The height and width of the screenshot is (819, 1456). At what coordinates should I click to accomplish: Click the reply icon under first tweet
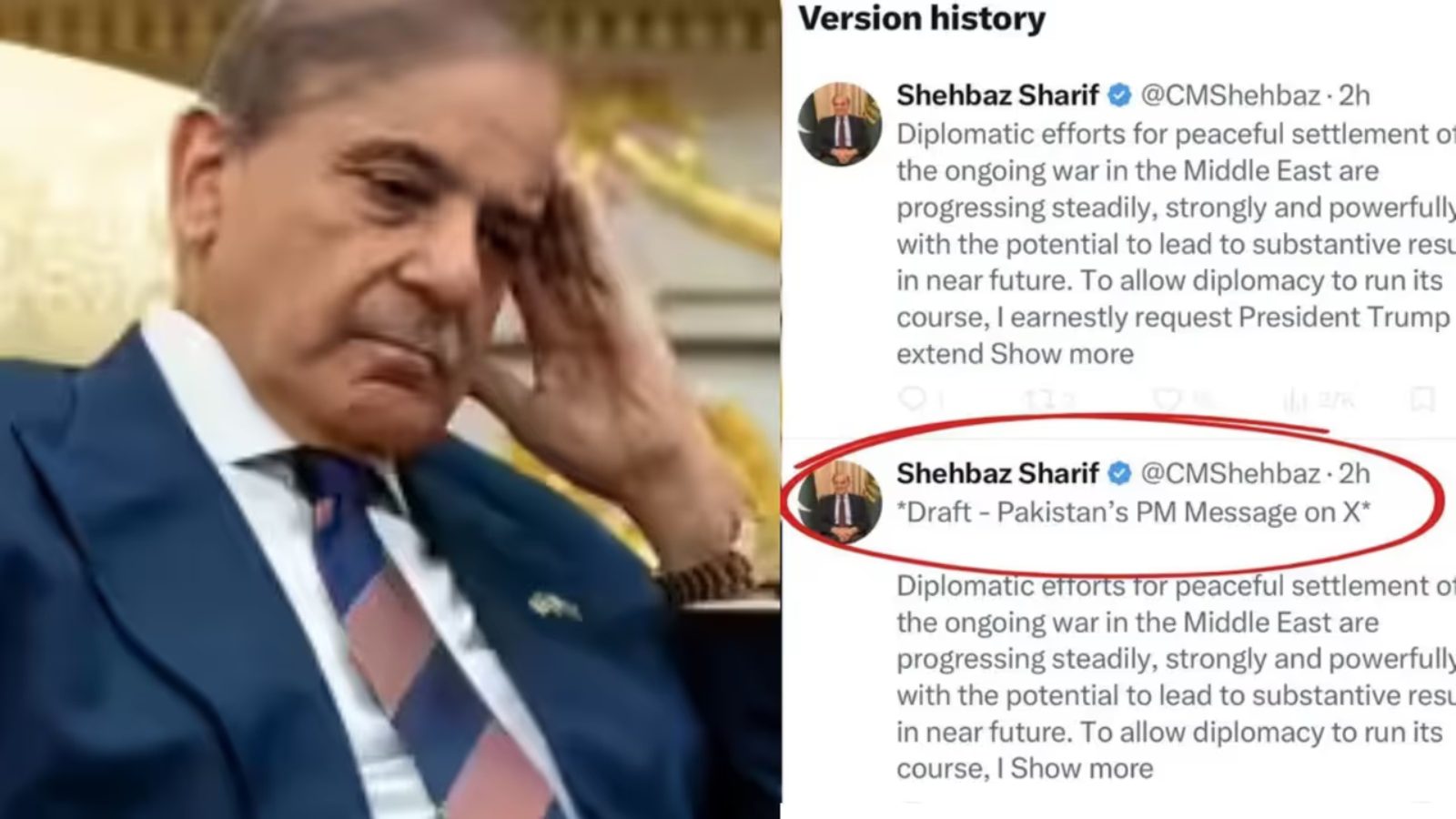pyautogui.click(x=912, y=399)
